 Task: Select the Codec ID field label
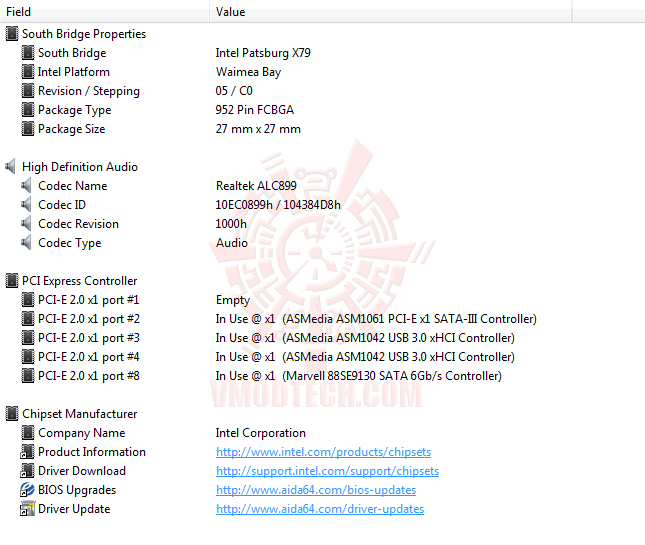tap(62, 204)
